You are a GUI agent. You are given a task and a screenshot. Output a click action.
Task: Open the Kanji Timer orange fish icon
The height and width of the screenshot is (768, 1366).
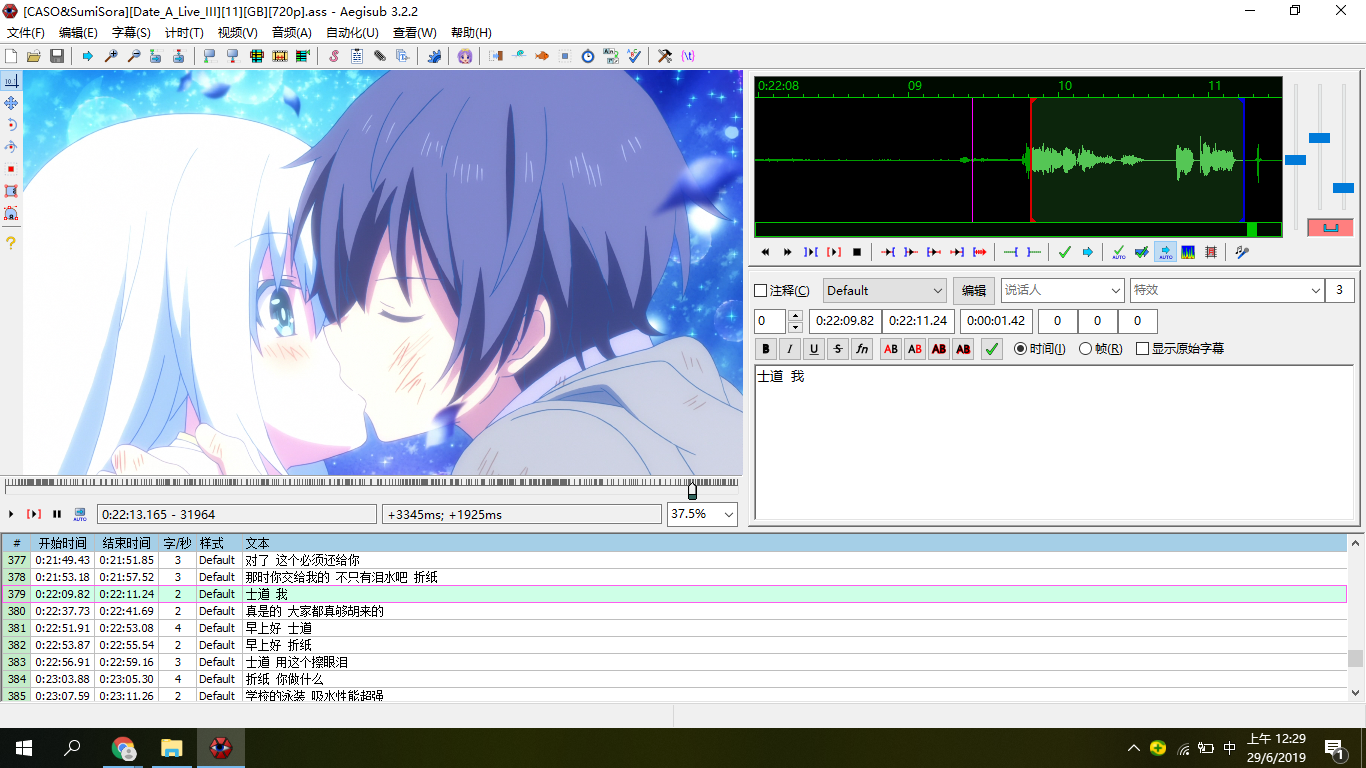542,56
